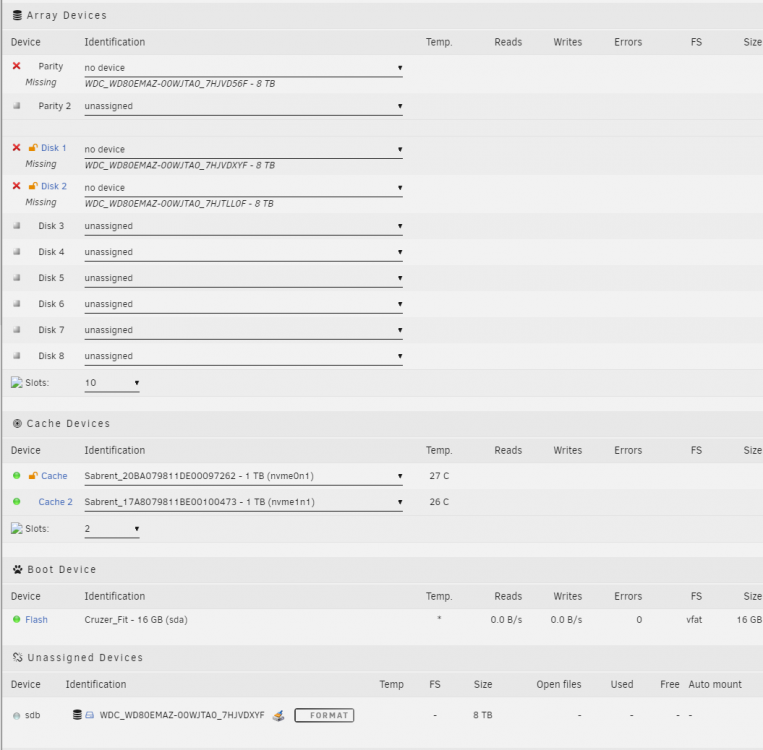Open the Disk 6 device dropdown
The height and width of the screenshot is (750, 763).
243,304
